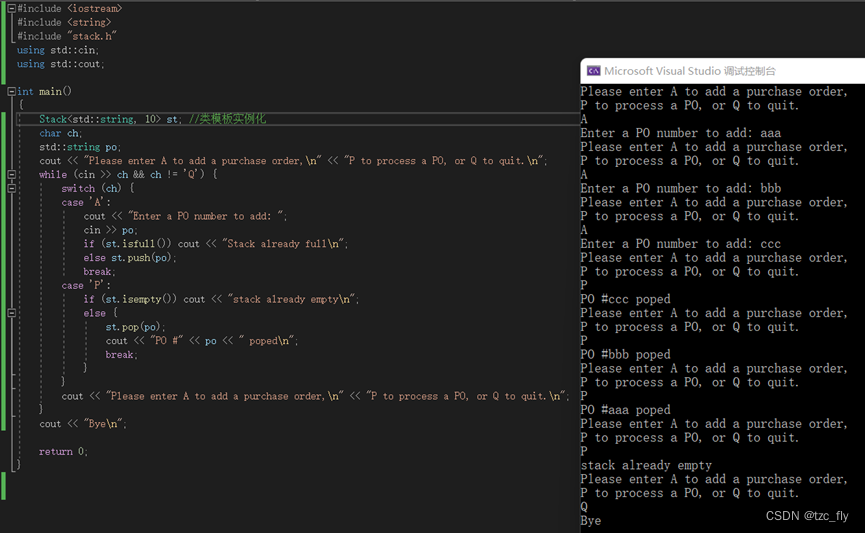Collapse the int main() function outline
This screenshot has height=533, width=865.
pyautogui.click(x=10, y=92)
